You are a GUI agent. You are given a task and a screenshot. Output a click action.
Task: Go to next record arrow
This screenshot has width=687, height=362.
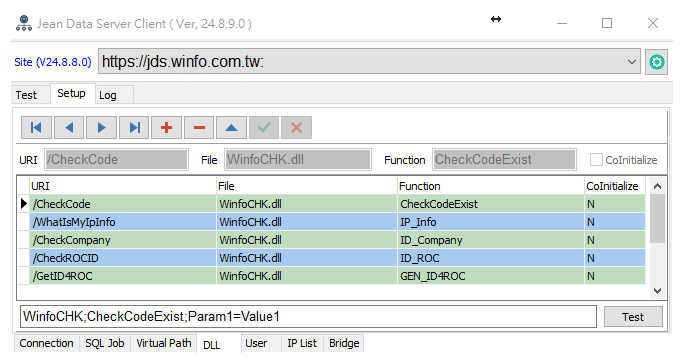coord(101,128)
